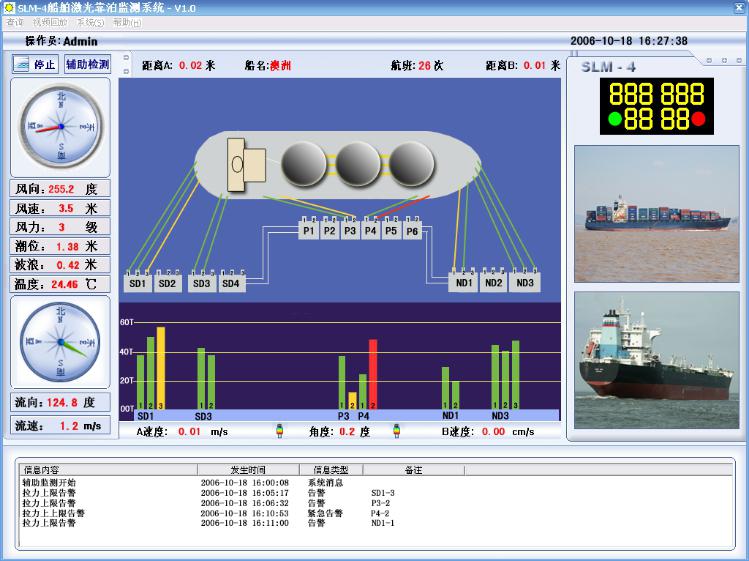Sort log by 信息类型 column header
This screenshot has width=749, height=561.
click(x=330, y=469)
